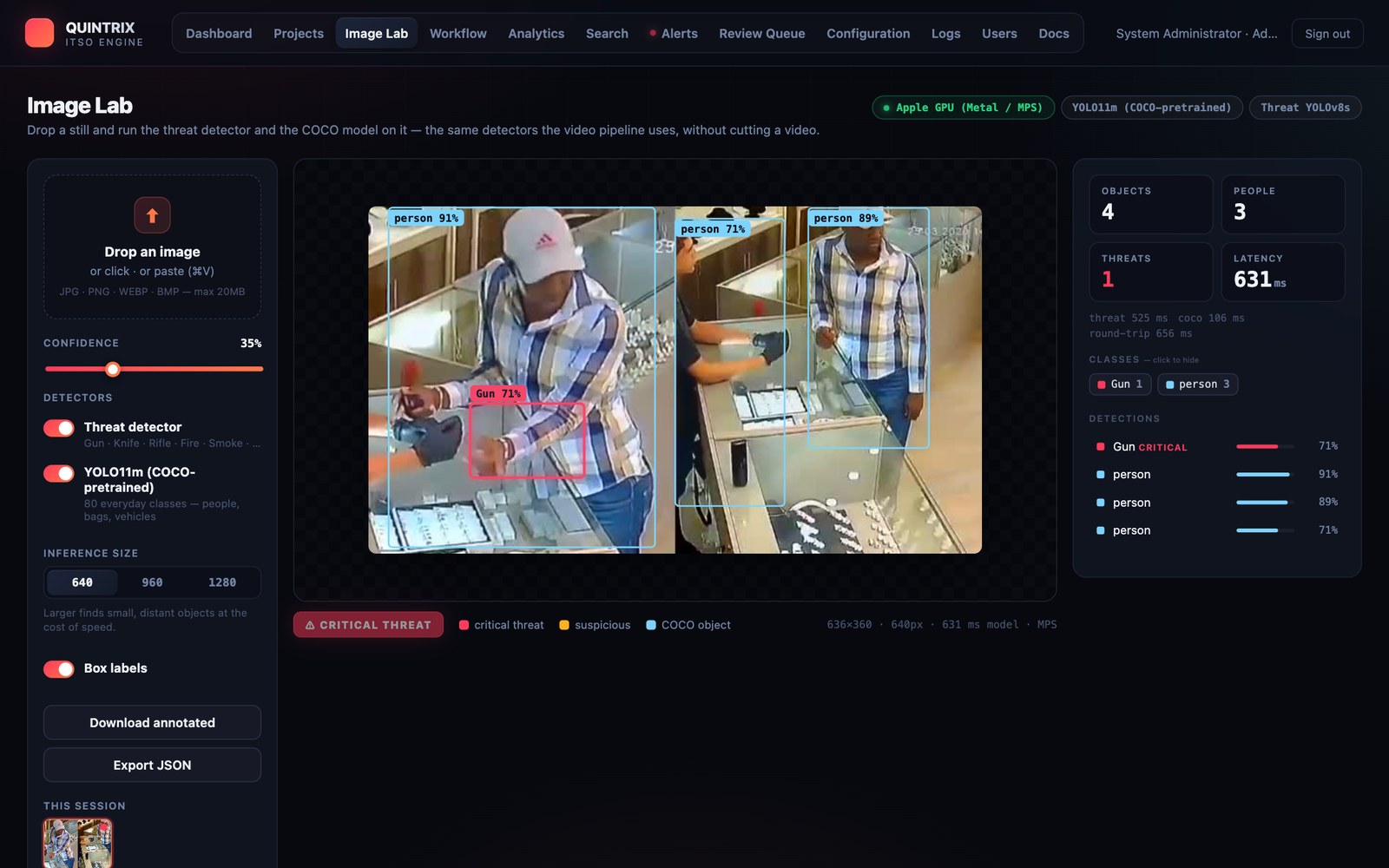
Task: Open the Dashboard tab
Action: pyautogui.click(x=219, y=33)
